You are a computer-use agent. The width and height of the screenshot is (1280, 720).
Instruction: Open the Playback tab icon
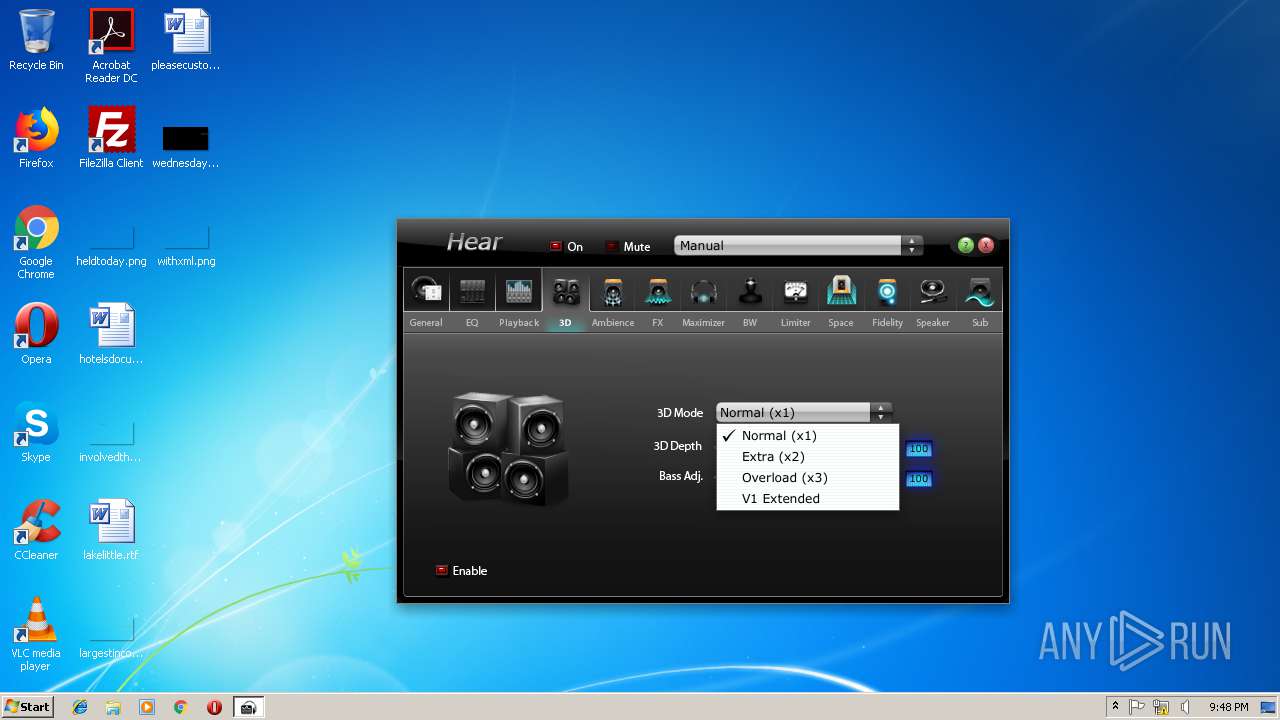pyautogui.click(x=519, y=291)
